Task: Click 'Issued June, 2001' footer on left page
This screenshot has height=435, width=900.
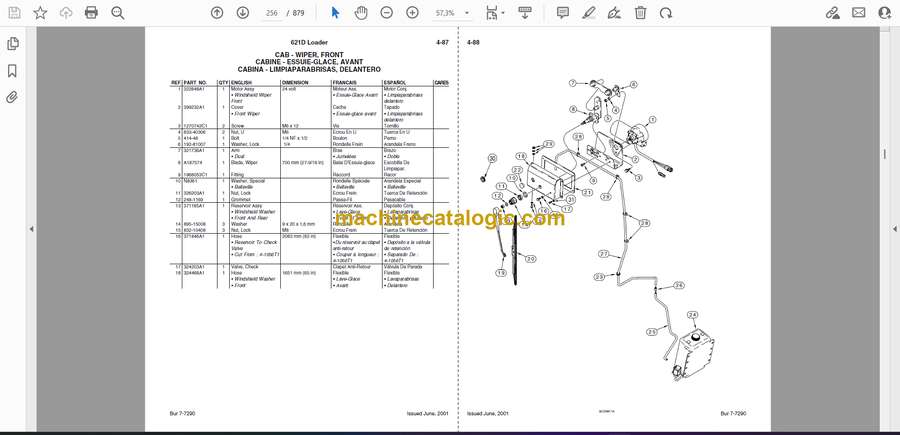Action: pos(427,413)
